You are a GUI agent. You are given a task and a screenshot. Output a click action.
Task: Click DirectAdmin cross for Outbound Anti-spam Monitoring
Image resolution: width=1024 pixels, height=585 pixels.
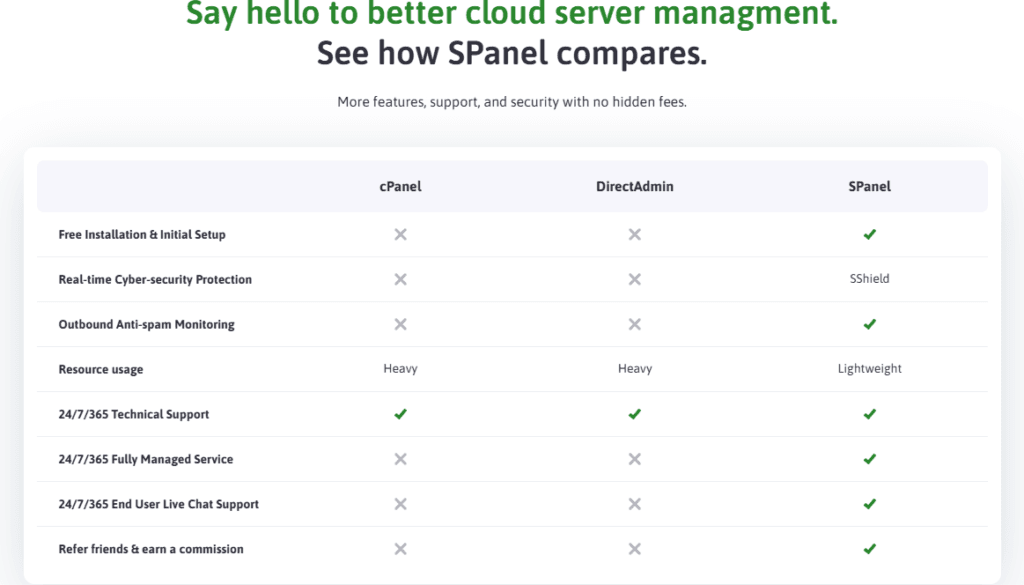(x=635, y=324)
